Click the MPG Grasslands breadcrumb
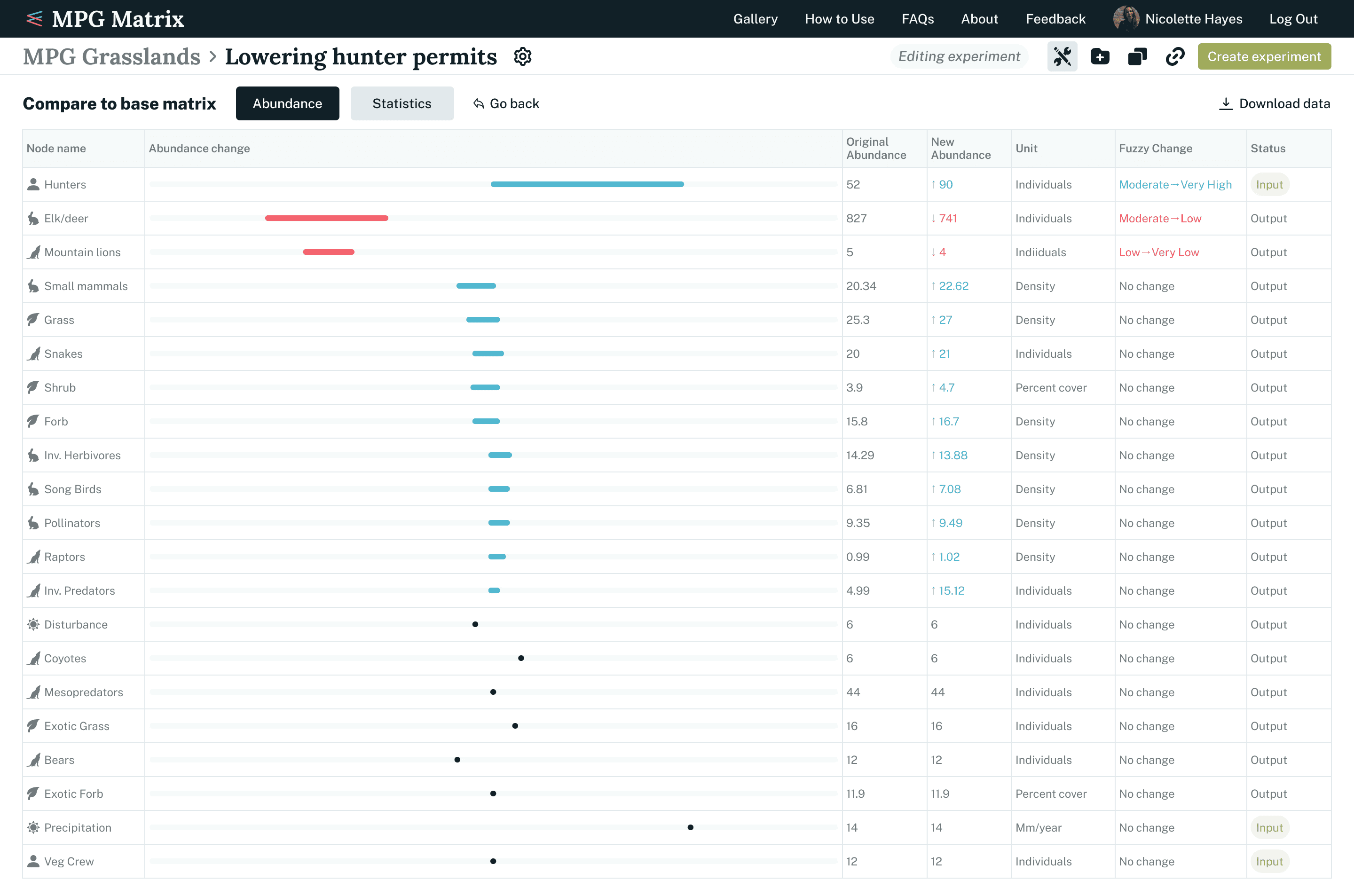1354x896 pixels. pos(111,56)
